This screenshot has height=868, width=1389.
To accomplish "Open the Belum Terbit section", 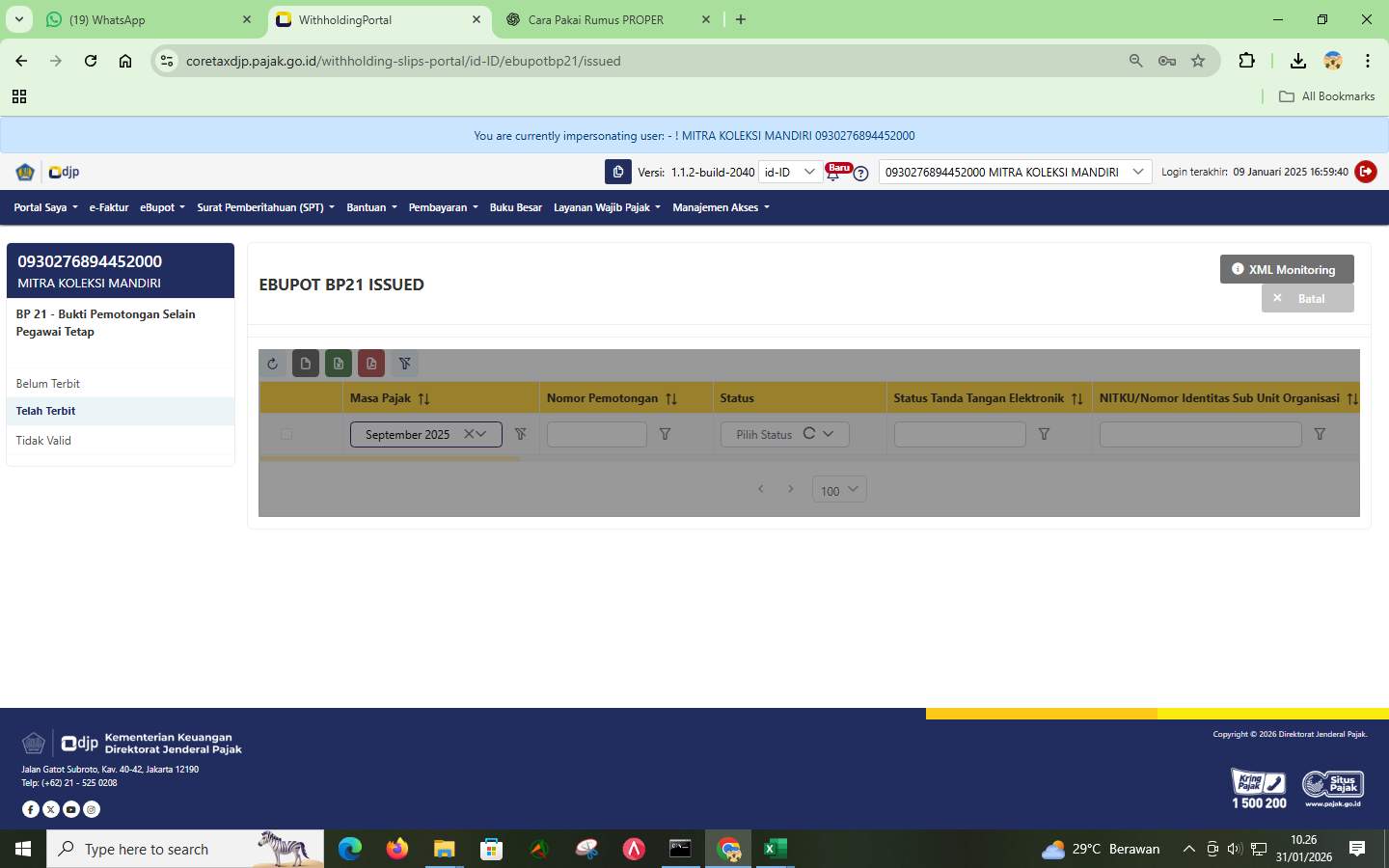I will [x=48, y=383].
